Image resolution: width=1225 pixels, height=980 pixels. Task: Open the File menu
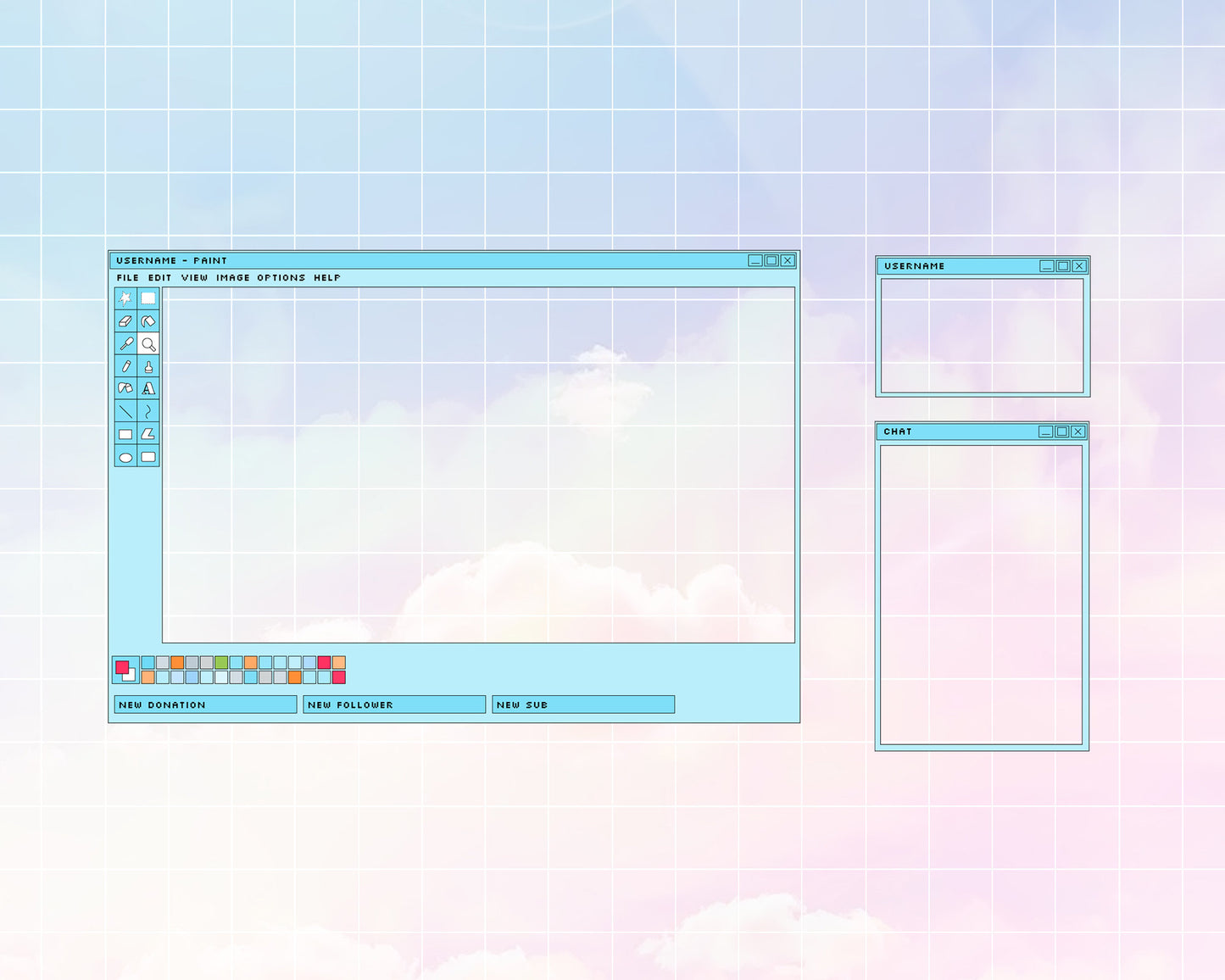coord(126,277)
